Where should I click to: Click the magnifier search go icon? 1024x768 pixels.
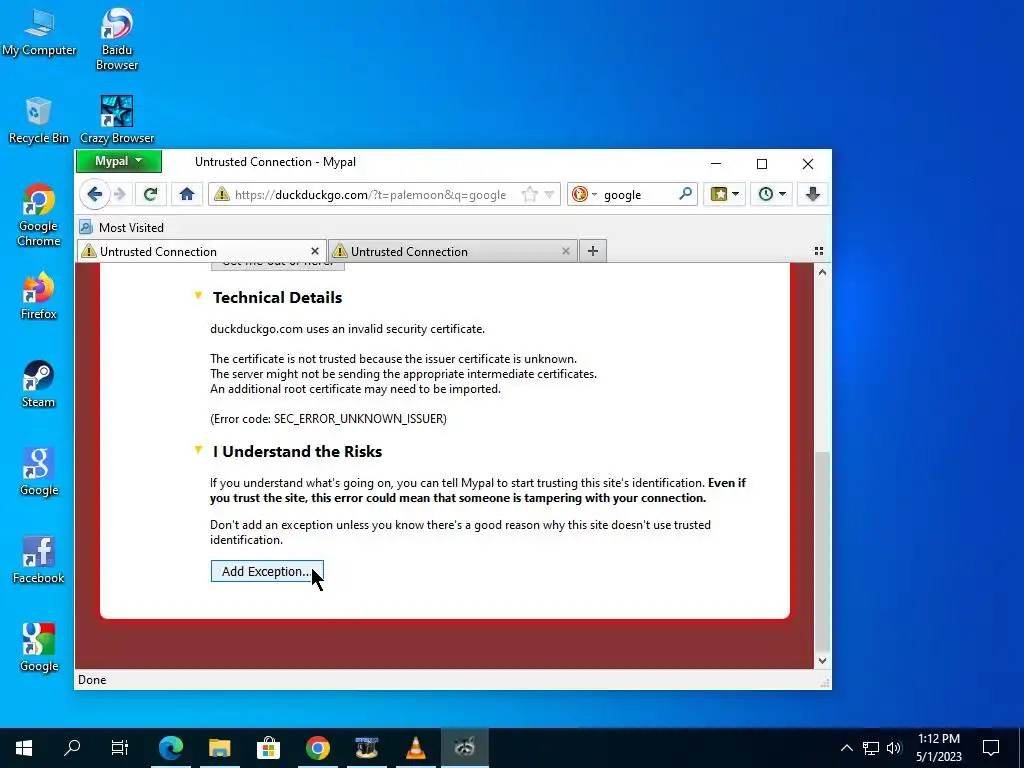(685, 194)
